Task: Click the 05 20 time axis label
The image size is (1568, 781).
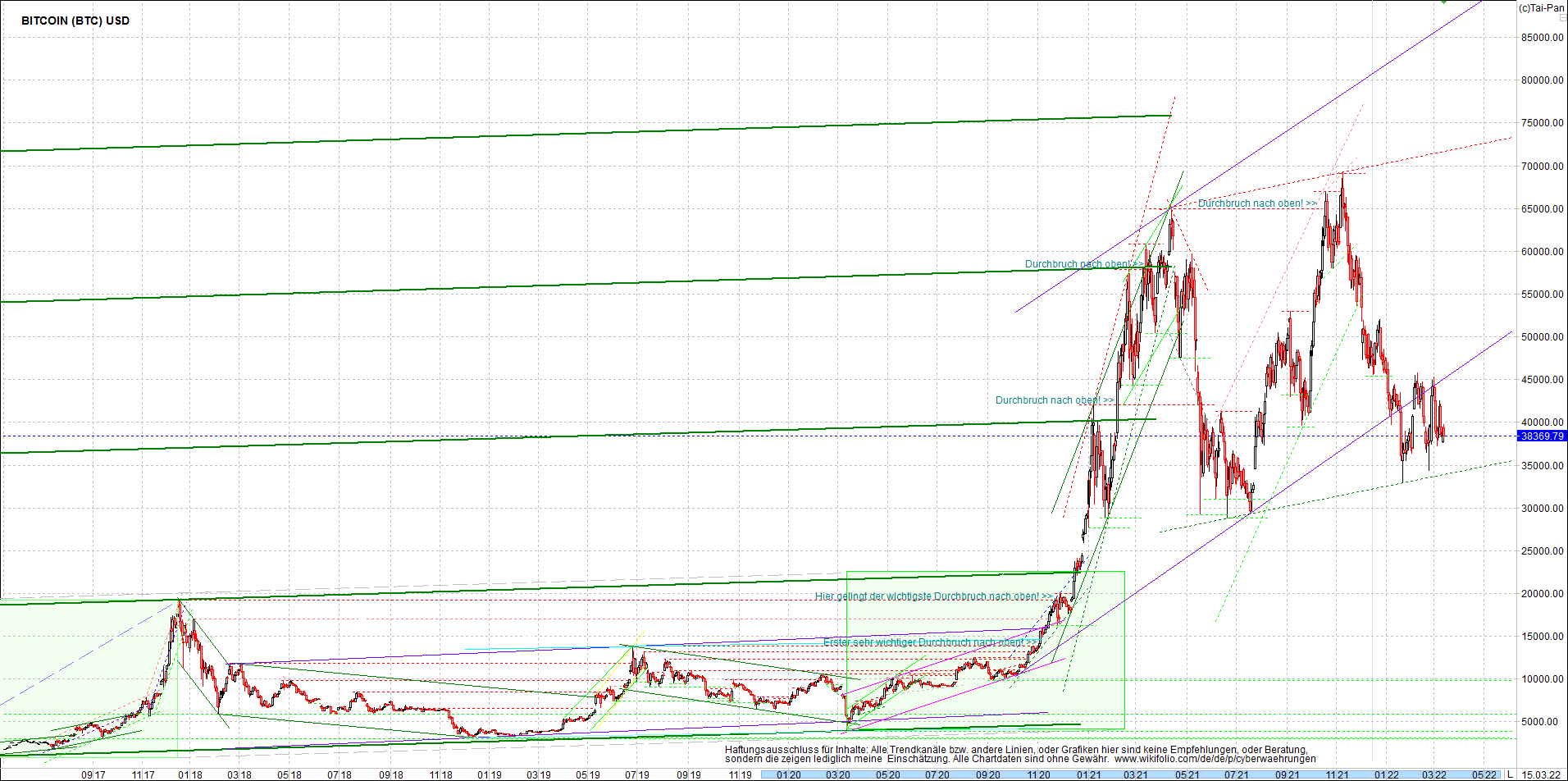Action: (x=888, y=774)
